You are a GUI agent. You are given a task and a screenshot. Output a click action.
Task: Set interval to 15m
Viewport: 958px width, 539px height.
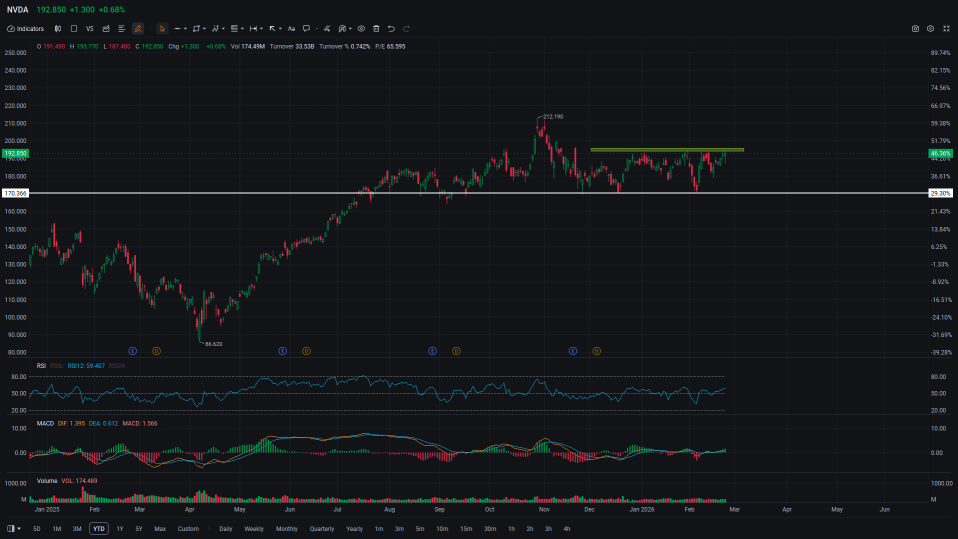(466, 529)
